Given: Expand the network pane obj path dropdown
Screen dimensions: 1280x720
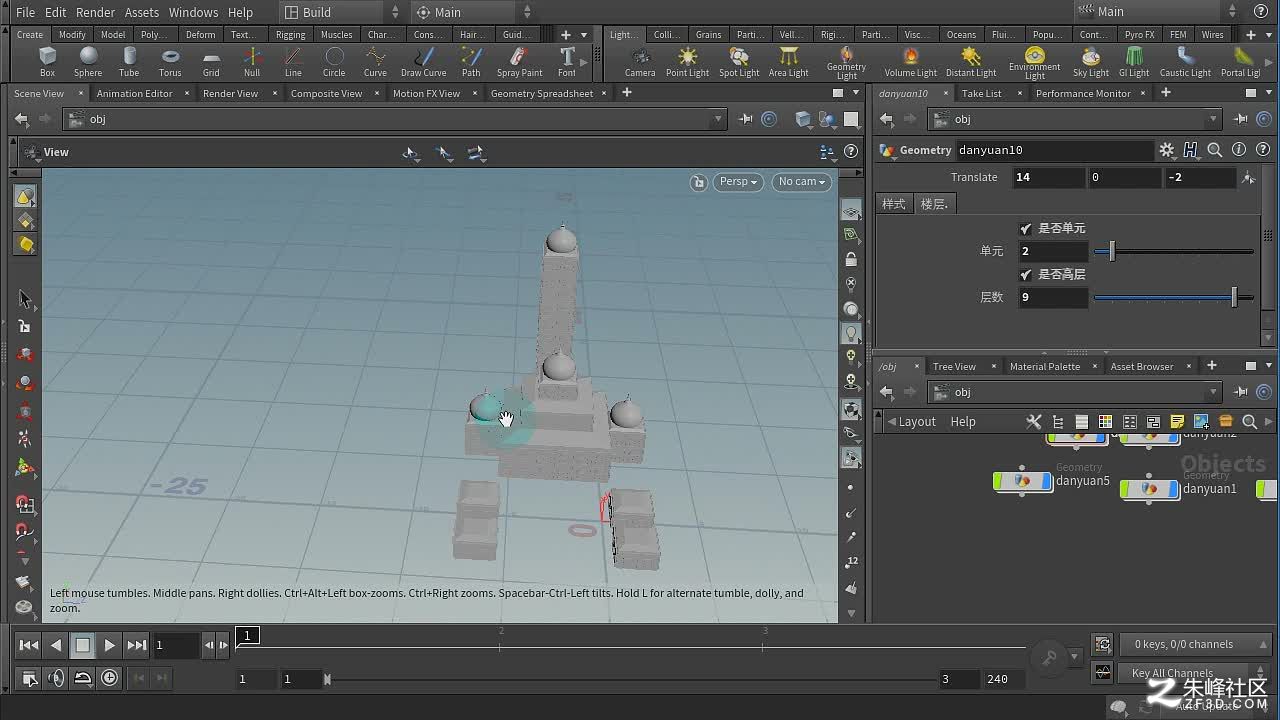Looking at the screenshot, I should (1214, 392).
